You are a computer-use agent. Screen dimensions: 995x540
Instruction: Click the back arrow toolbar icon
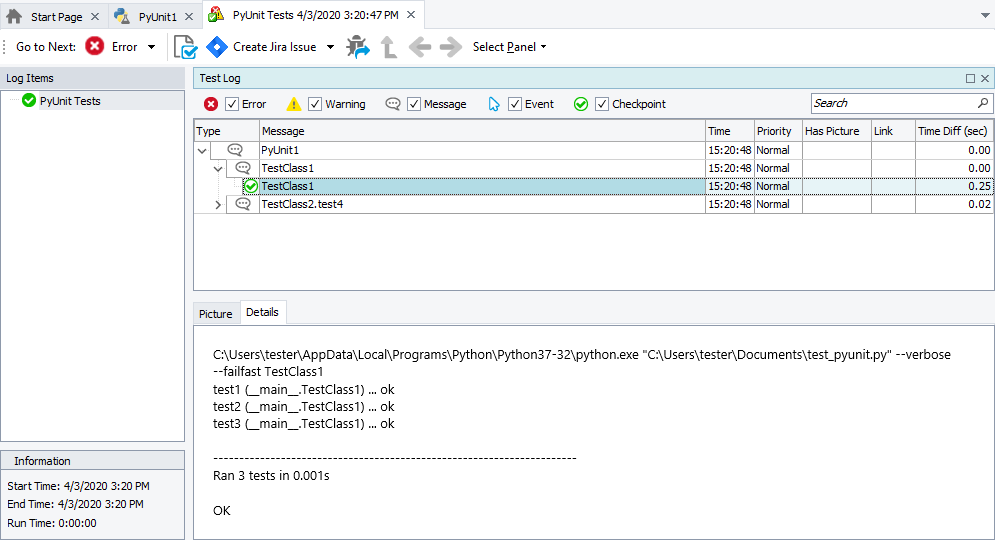[x=420, y=47]
